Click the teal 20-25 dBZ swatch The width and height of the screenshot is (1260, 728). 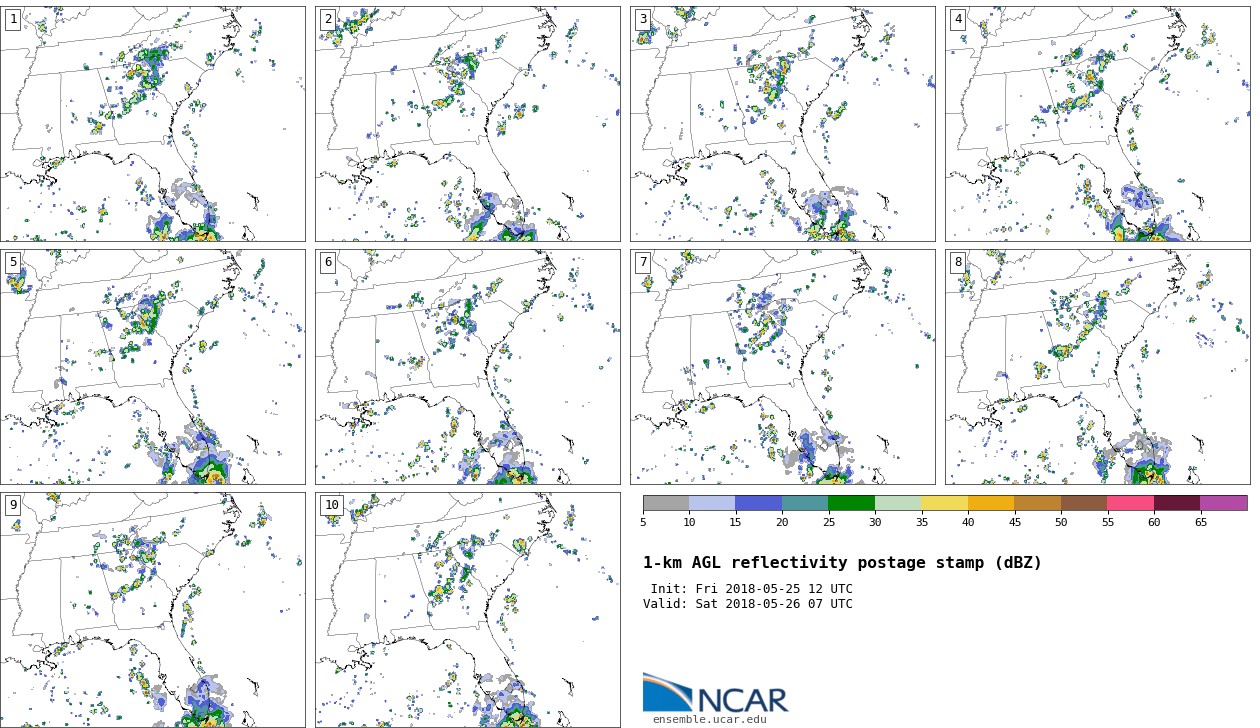click(805, 503)
